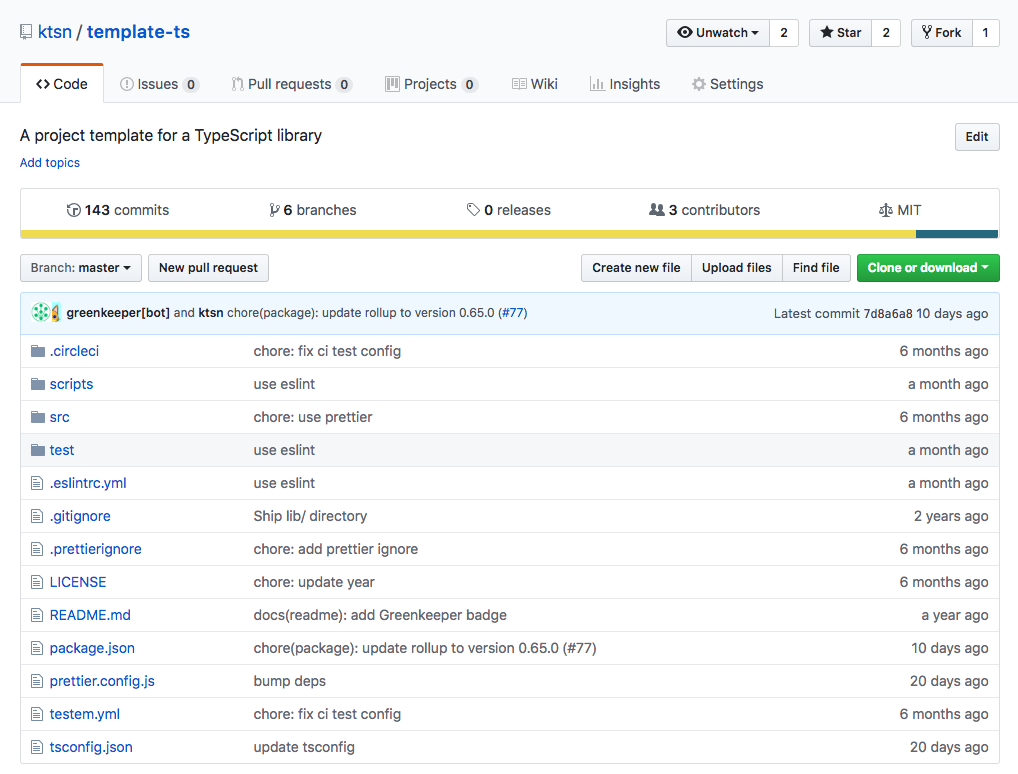Click the commits history clock icon
The width and height of the screenshot is (1018, 774).
[x=73, y=210]
